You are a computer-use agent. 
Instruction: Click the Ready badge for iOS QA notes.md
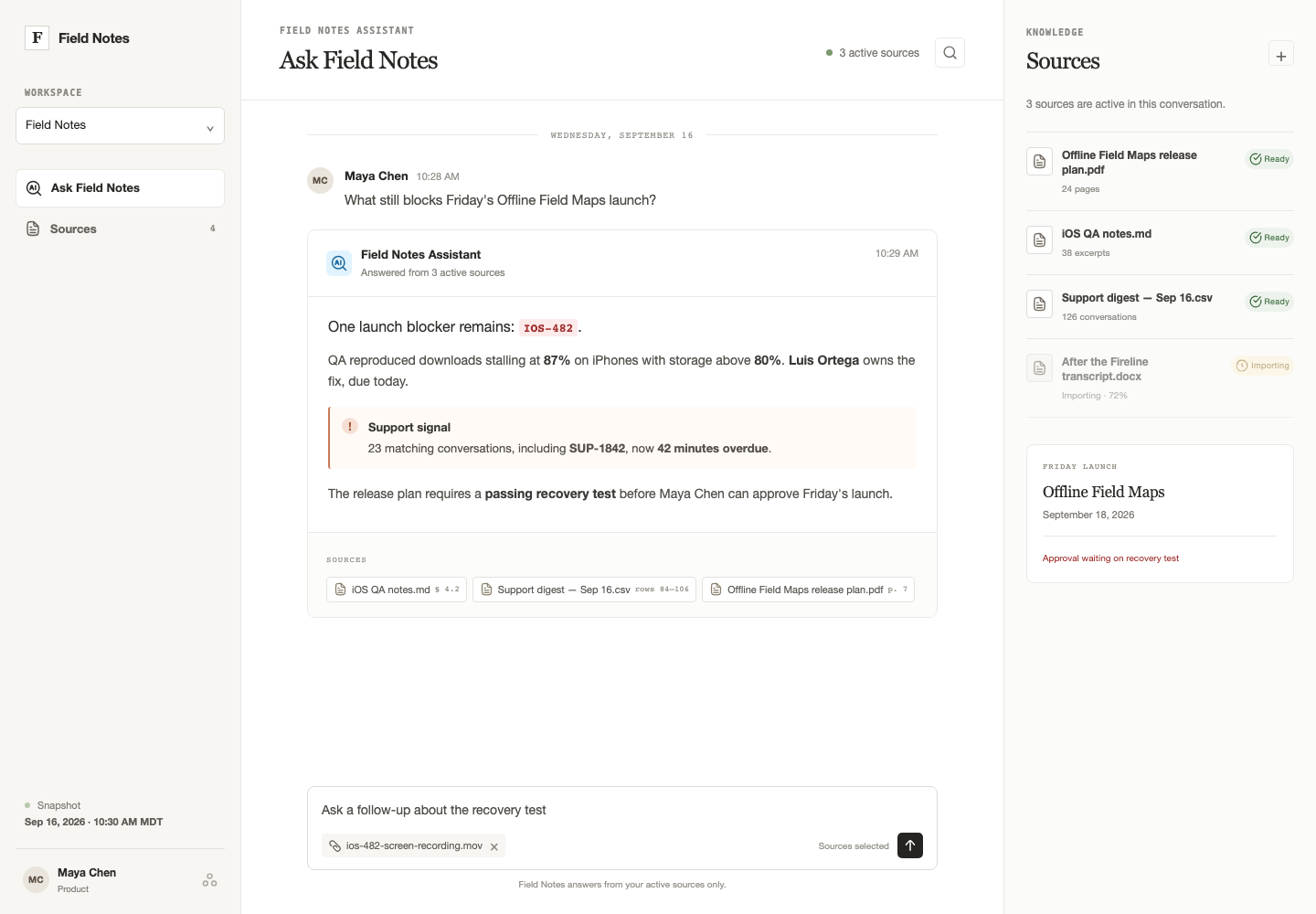1269,238
